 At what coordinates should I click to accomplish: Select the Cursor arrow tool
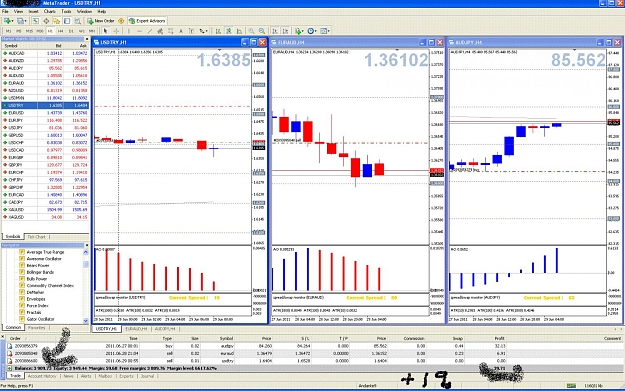click(x=105, y=31)
